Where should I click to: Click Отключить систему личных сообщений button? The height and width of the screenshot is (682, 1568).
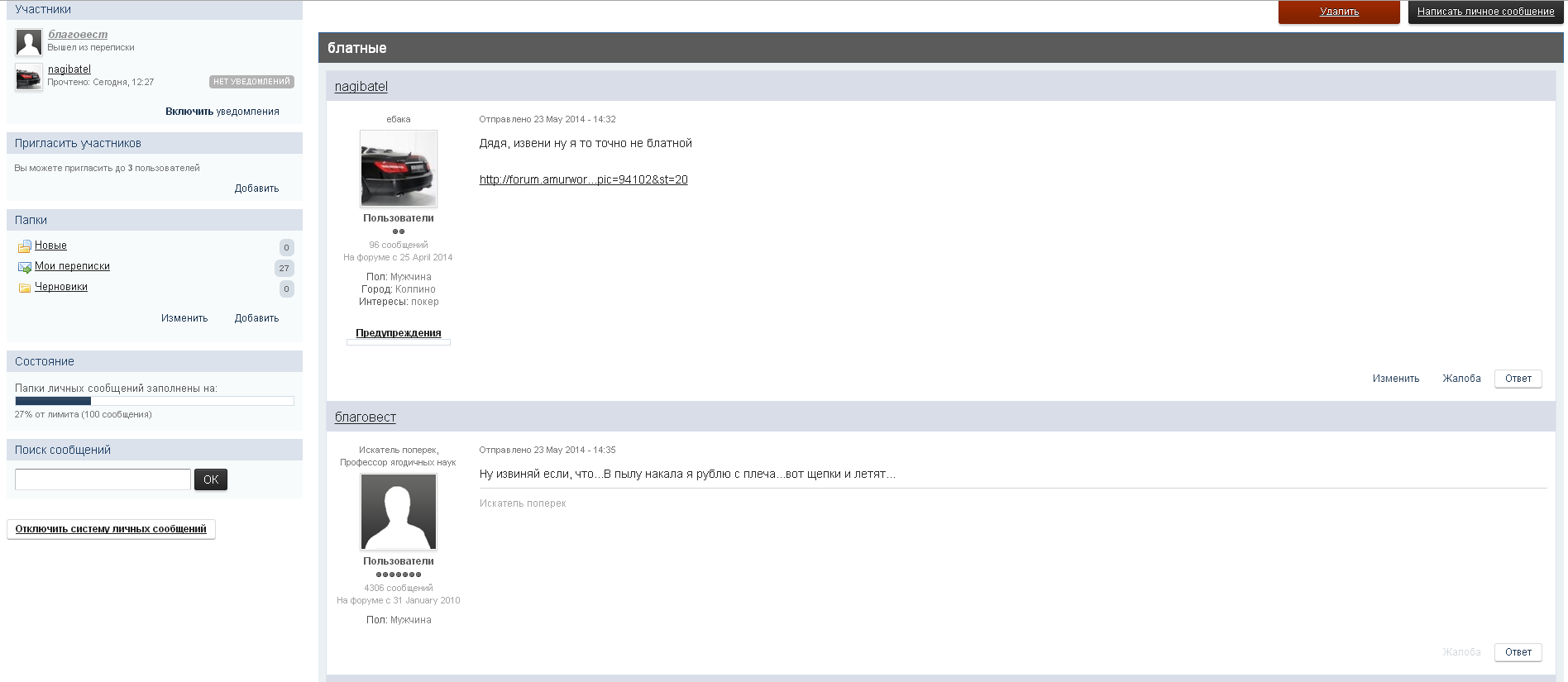tap(111, 529)
